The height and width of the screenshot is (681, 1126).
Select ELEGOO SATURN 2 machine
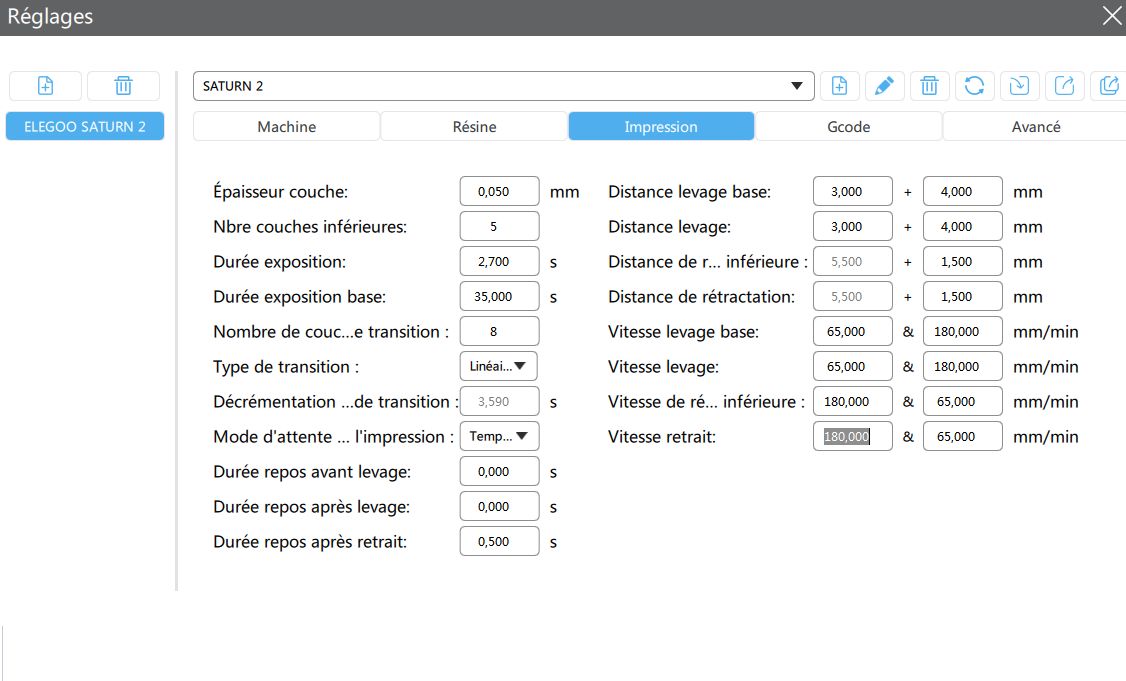point(85,127)
